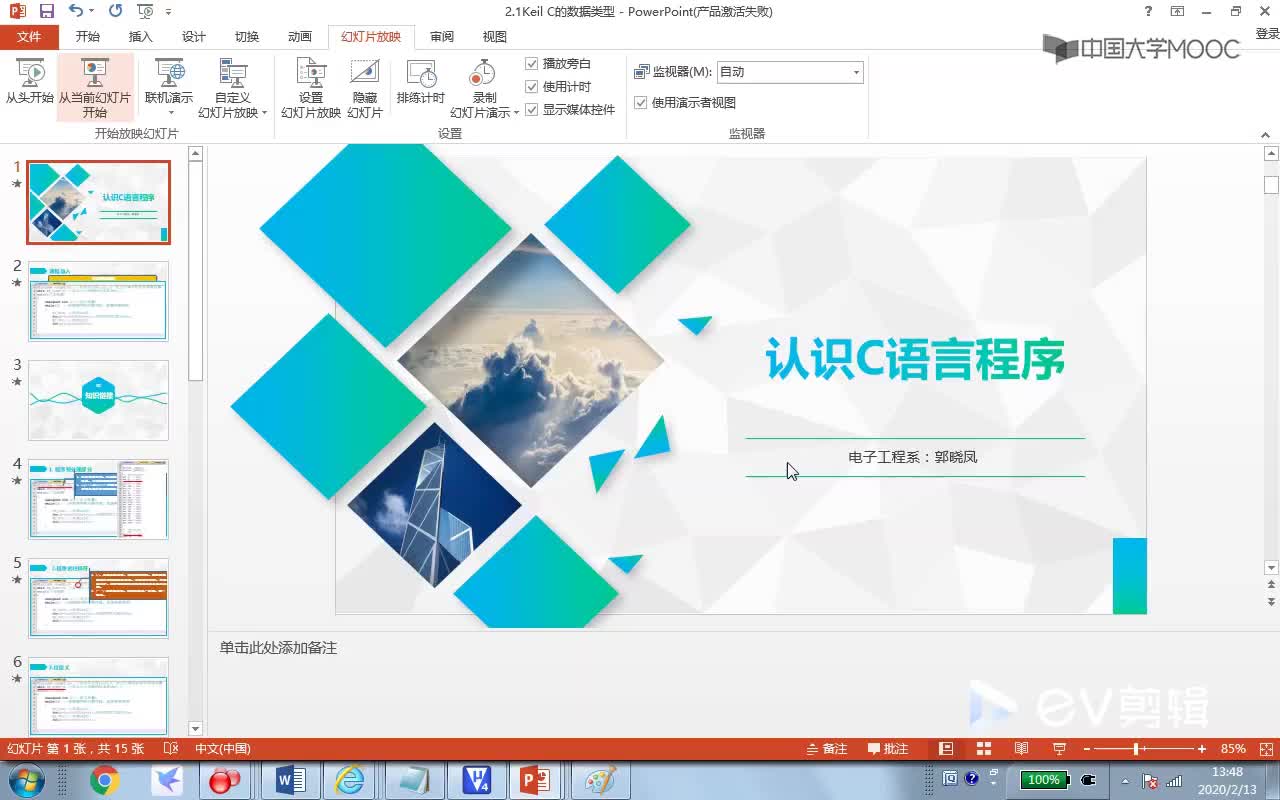The width and height of the screenshot is (1280, 800).
Task: Click 登录 (Sign in) link
Action: coord(1267,34)
